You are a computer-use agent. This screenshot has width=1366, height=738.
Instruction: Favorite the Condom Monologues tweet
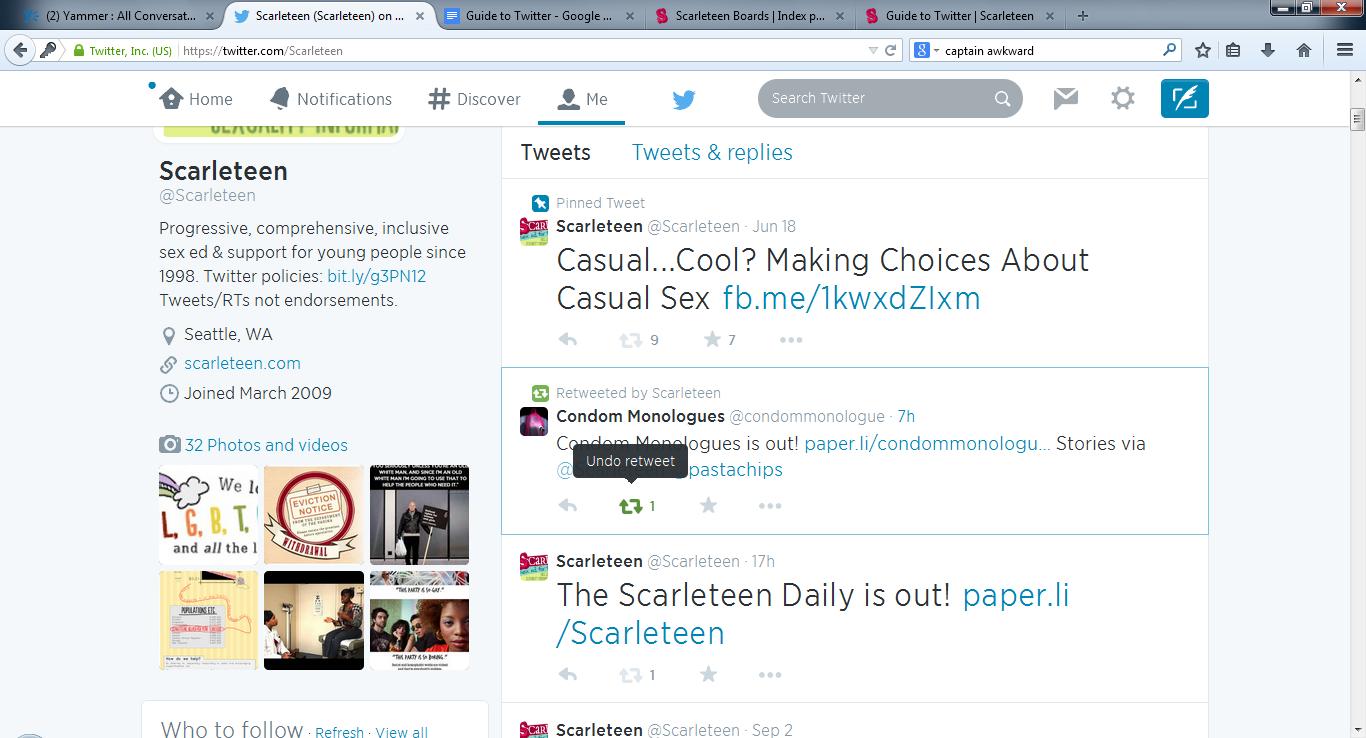(x=709, y=506)
